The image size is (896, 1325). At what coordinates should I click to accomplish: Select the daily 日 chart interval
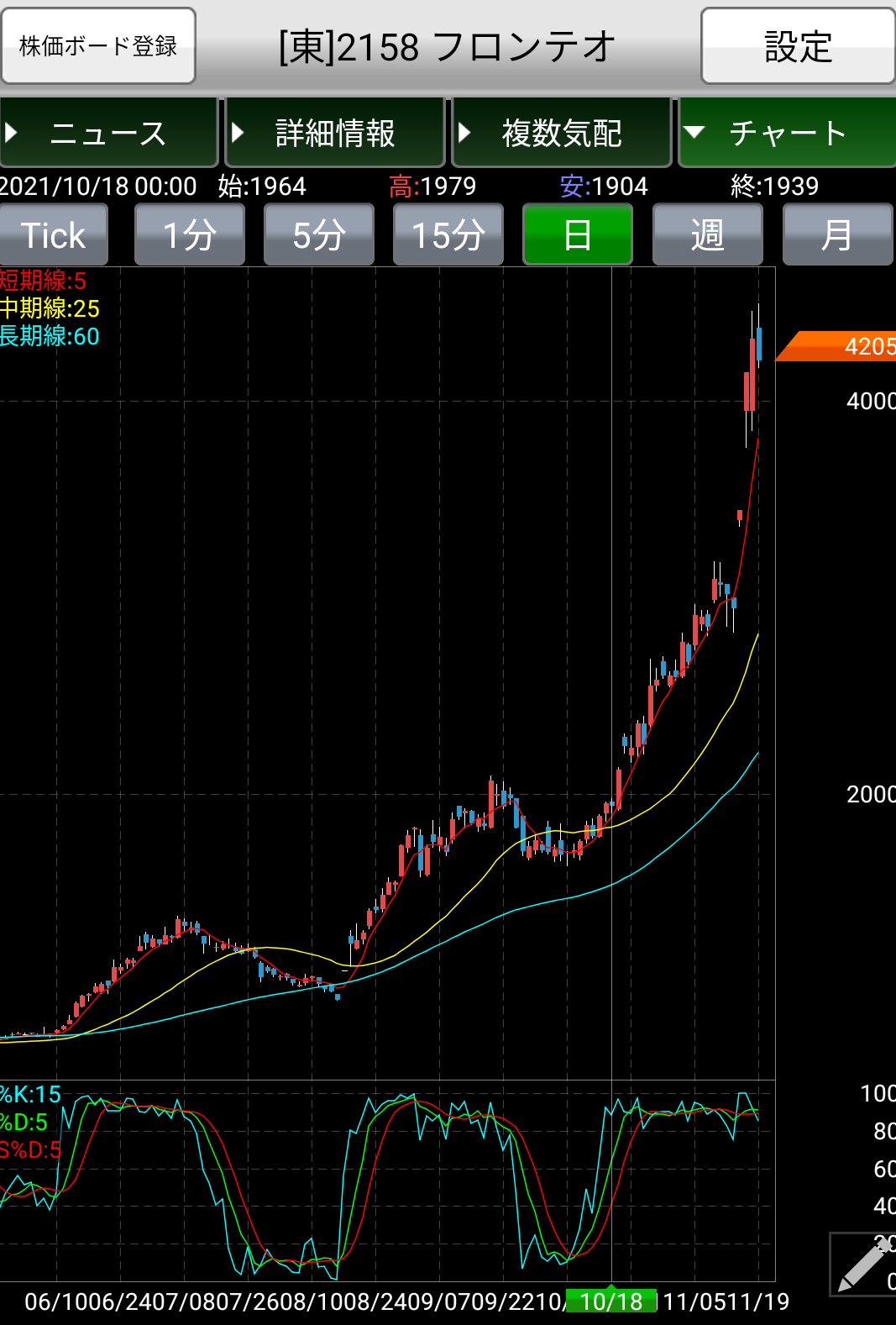click(578, 235)
